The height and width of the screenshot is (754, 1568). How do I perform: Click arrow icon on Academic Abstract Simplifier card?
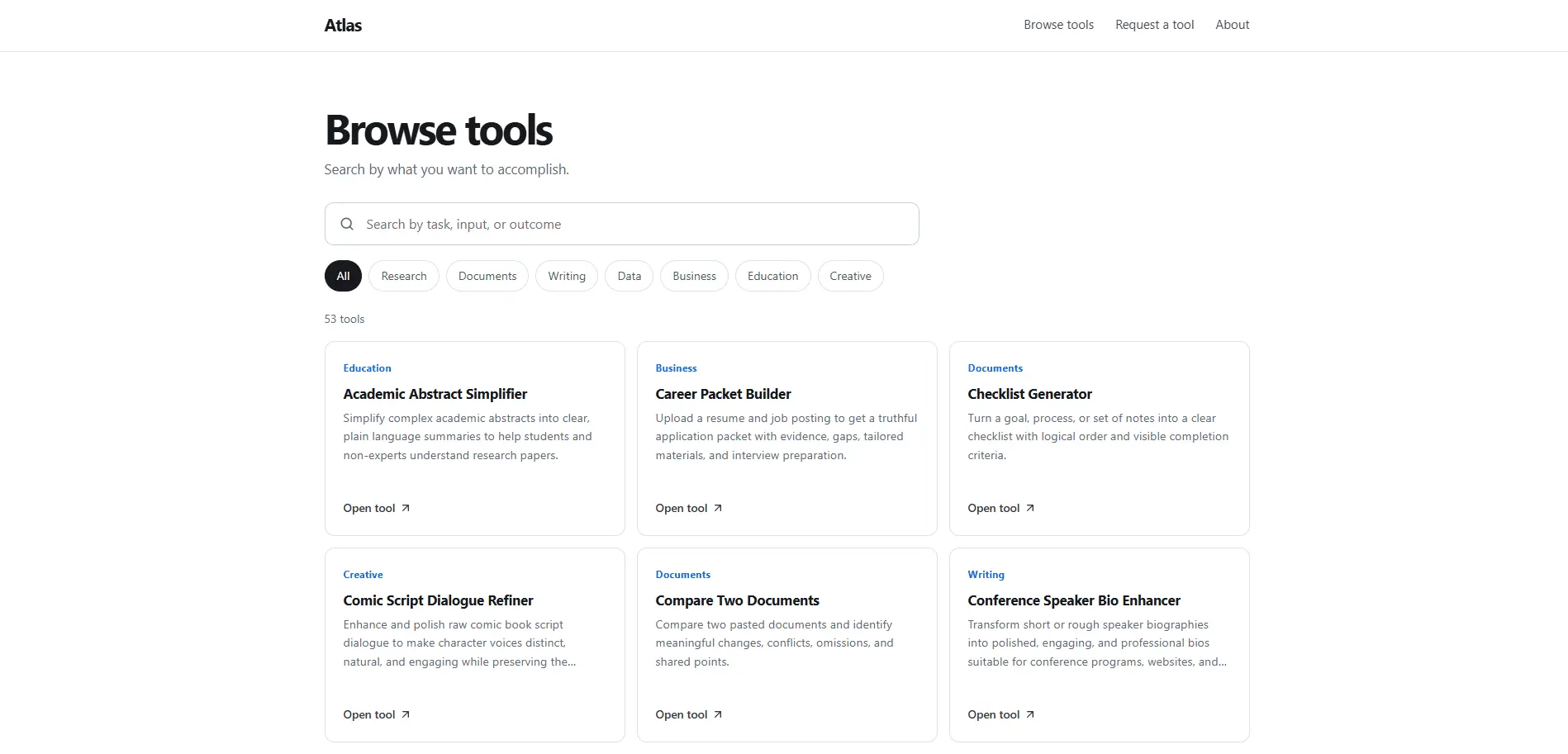click(406, 508)
